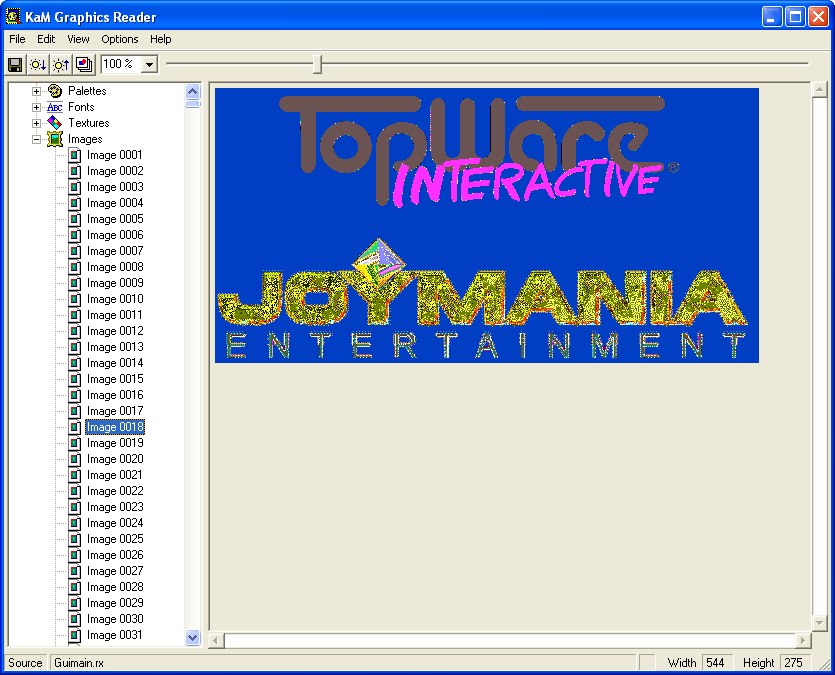The height and width of the screenshot is (675, 835).
Task: Click the icon beside Image 0014
Action: (75, 363)
